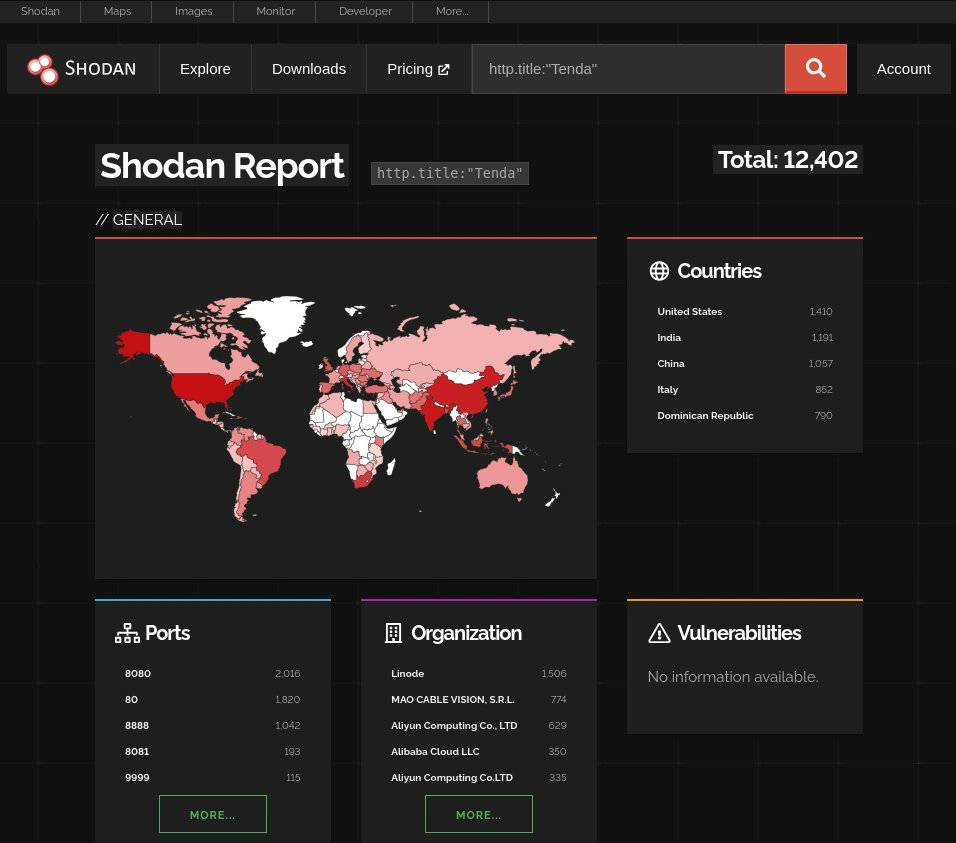Open the Account menu
This screenshot has width=956, height=843.
coord(904,69)
